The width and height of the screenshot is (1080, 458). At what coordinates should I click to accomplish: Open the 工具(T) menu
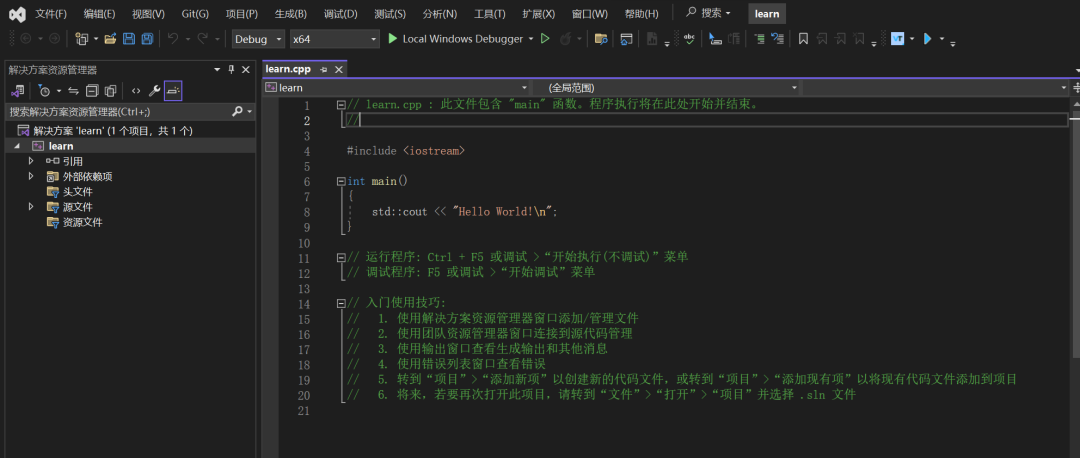pos(490,14)
